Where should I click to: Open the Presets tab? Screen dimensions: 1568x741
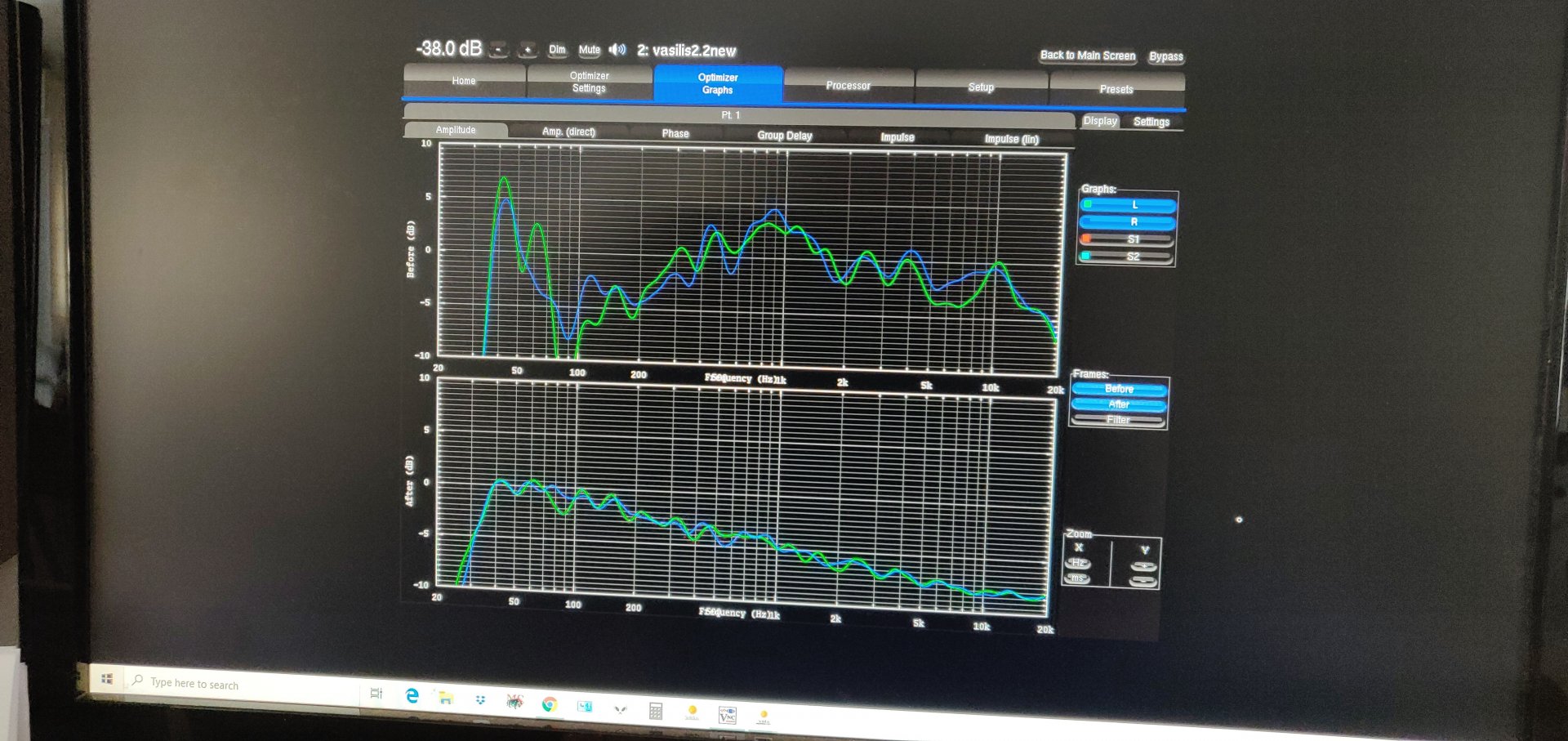(1116, 89)
